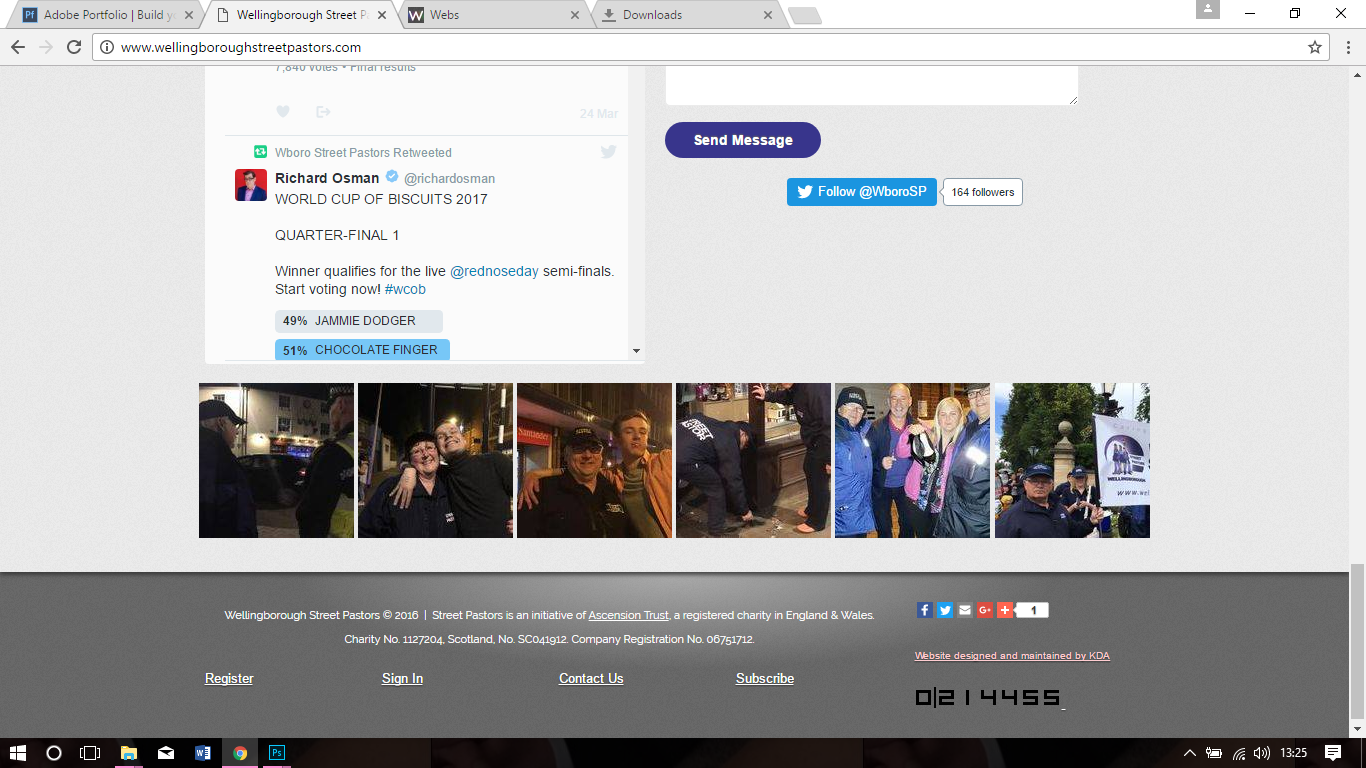Click the Send Message button
Image resolution: width=1366 pixels, height=768 pixels.
[743, 140]
